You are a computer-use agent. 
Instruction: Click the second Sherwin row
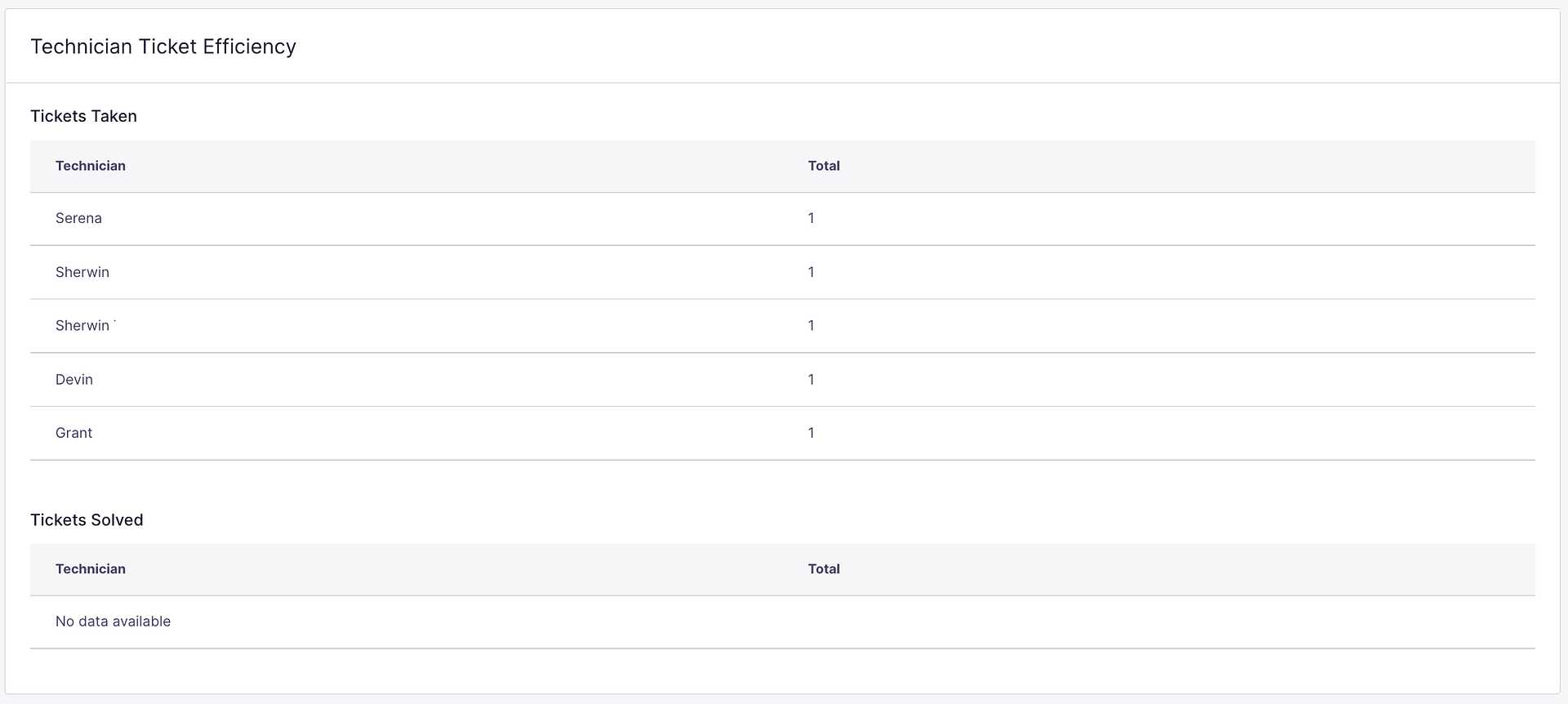tap(82, 325)
